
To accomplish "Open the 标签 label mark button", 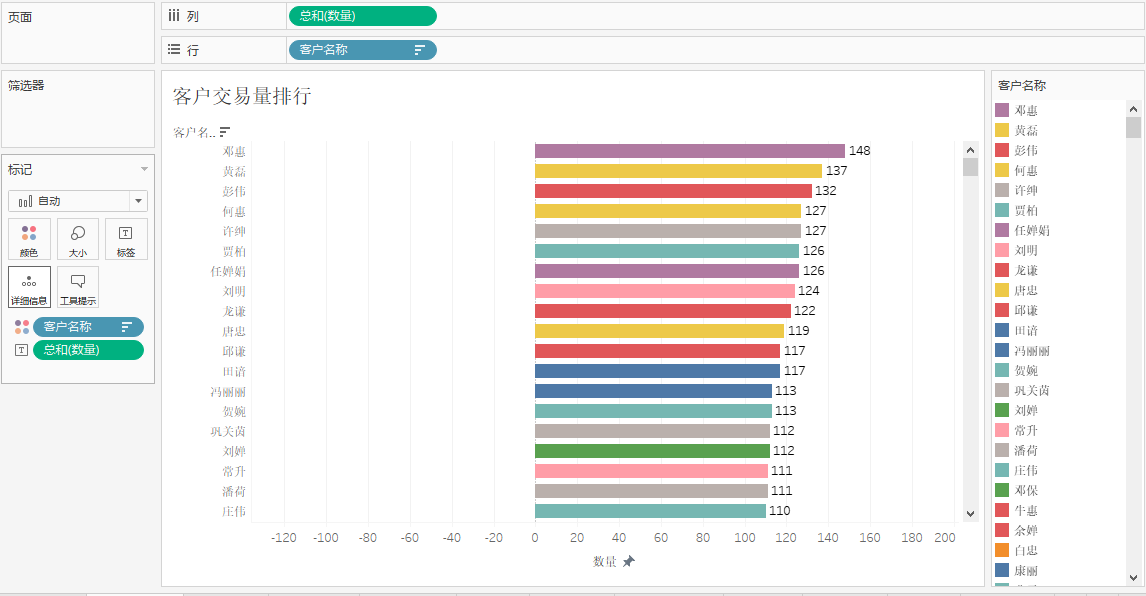I will [x=126, y=239].
